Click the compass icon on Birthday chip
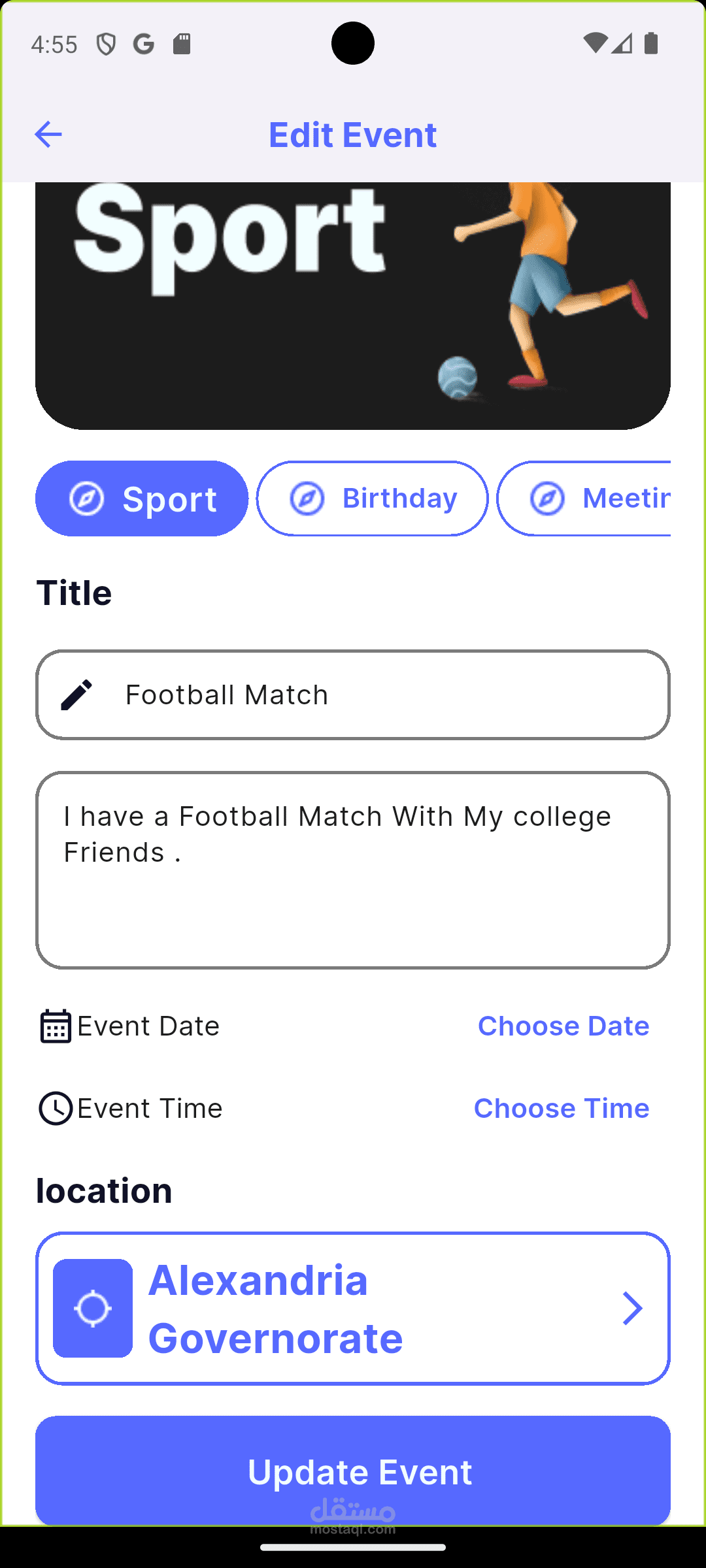The width and height of the screenshot is (706, 1568). pyautogui.click(x=307, y=499)
